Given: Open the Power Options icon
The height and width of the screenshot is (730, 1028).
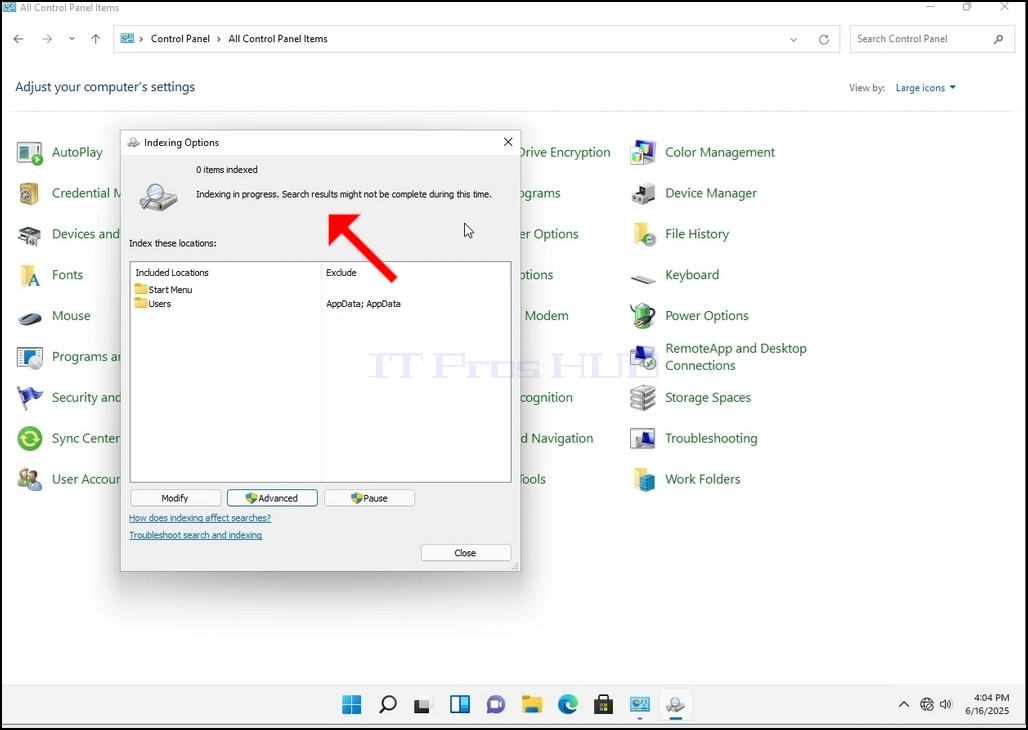Looking at the screenshot, I should coord(643,316).
